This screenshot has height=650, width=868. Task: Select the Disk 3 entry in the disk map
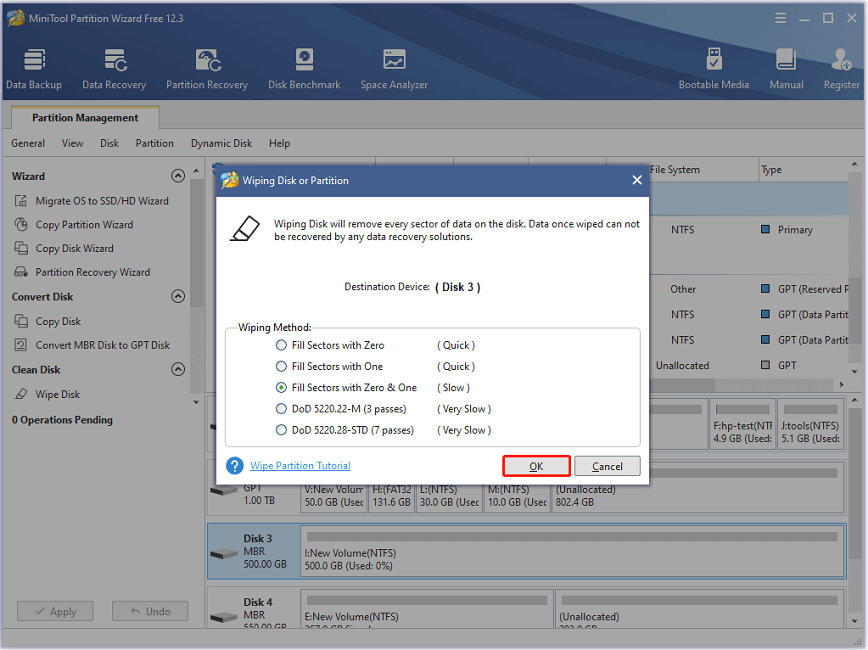(x=257, y=551)
